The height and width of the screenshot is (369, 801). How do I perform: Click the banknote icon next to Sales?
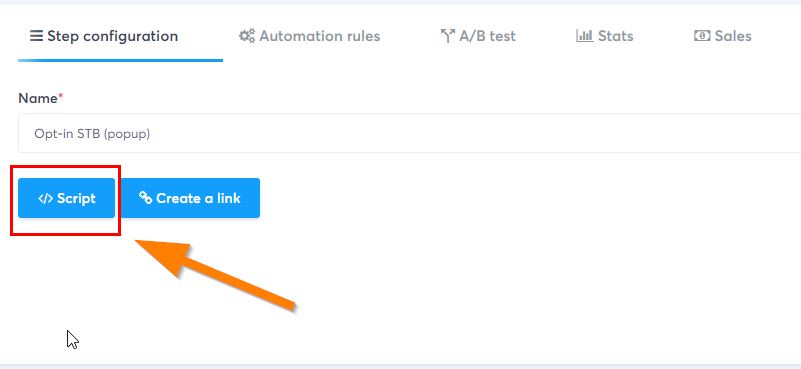(702, 36)
